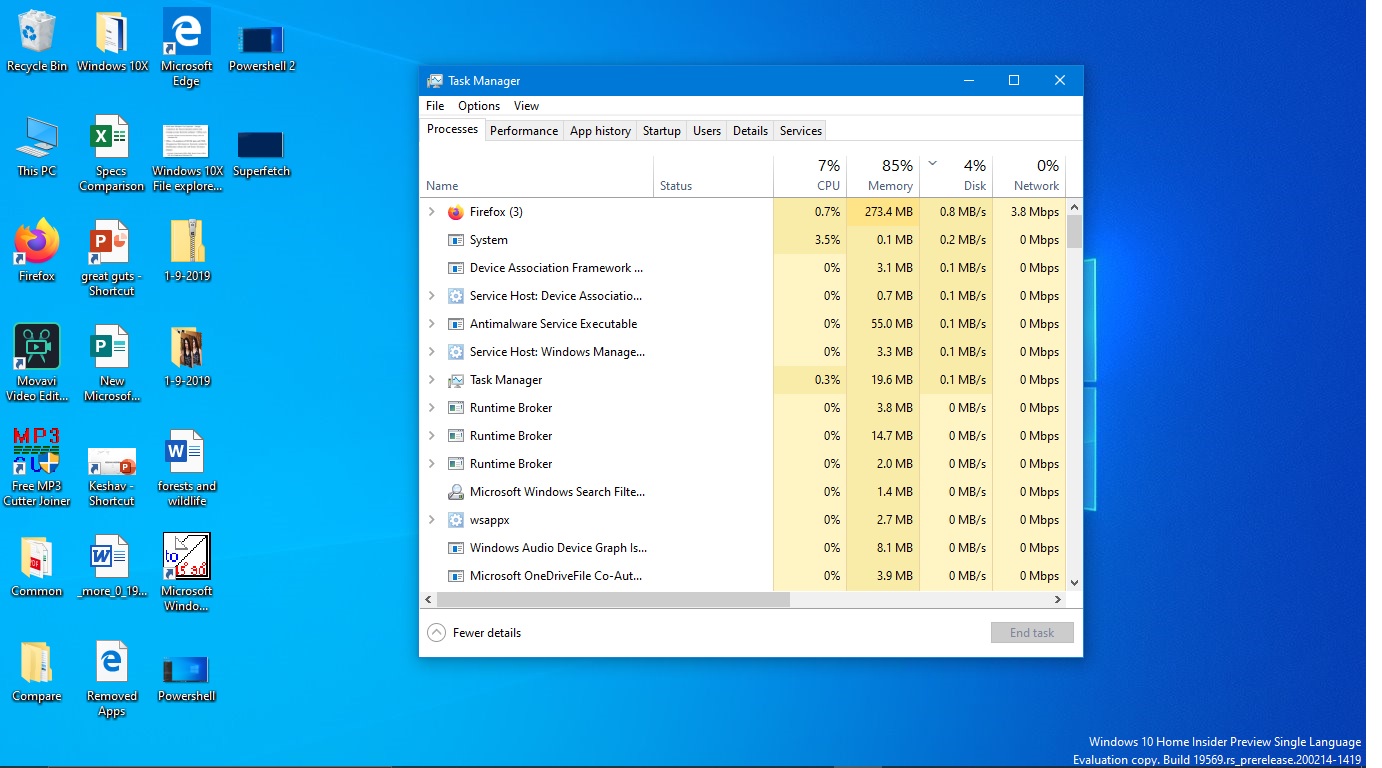The height and width of the screenshot is (768, 1382).
Task: Select the Powershell 2 desktop icon
Action: (262, 48)
